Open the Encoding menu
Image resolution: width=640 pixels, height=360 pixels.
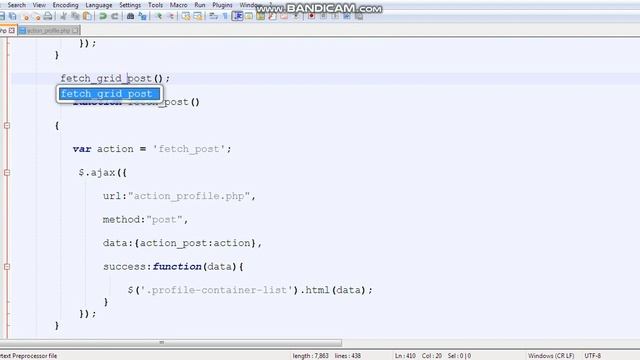[65, 5]
